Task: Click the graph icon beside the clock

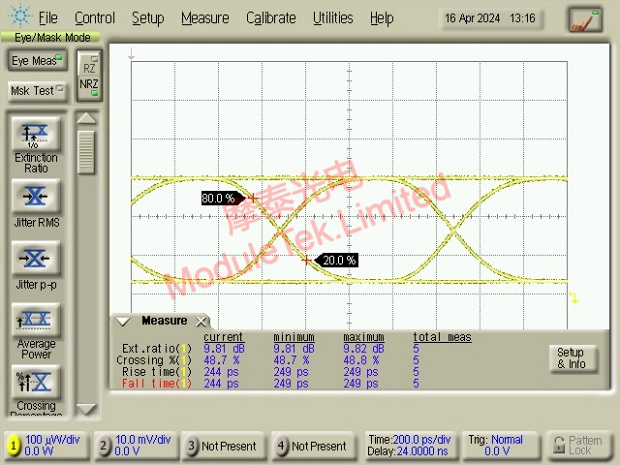Action: [585, 19]
